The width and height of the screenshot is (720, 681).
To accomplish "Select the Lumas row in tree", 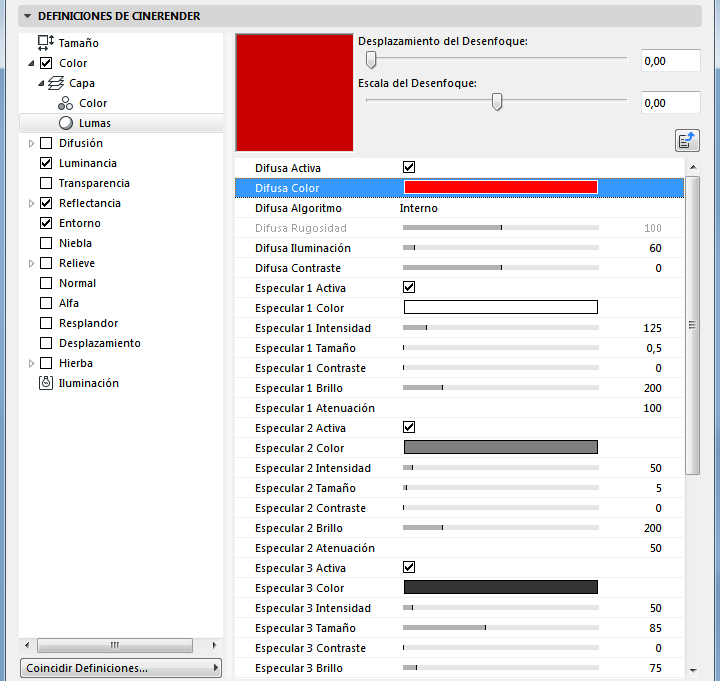I will [x=121, y=123].
